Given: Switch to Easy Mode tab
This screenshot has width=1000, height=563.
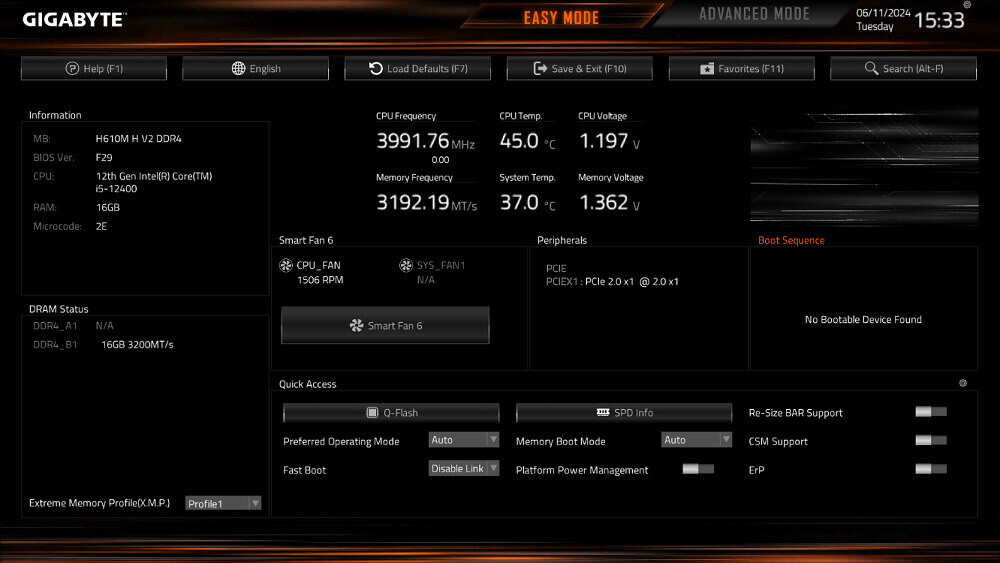Looking at the screenshot, I should (561, 17).
